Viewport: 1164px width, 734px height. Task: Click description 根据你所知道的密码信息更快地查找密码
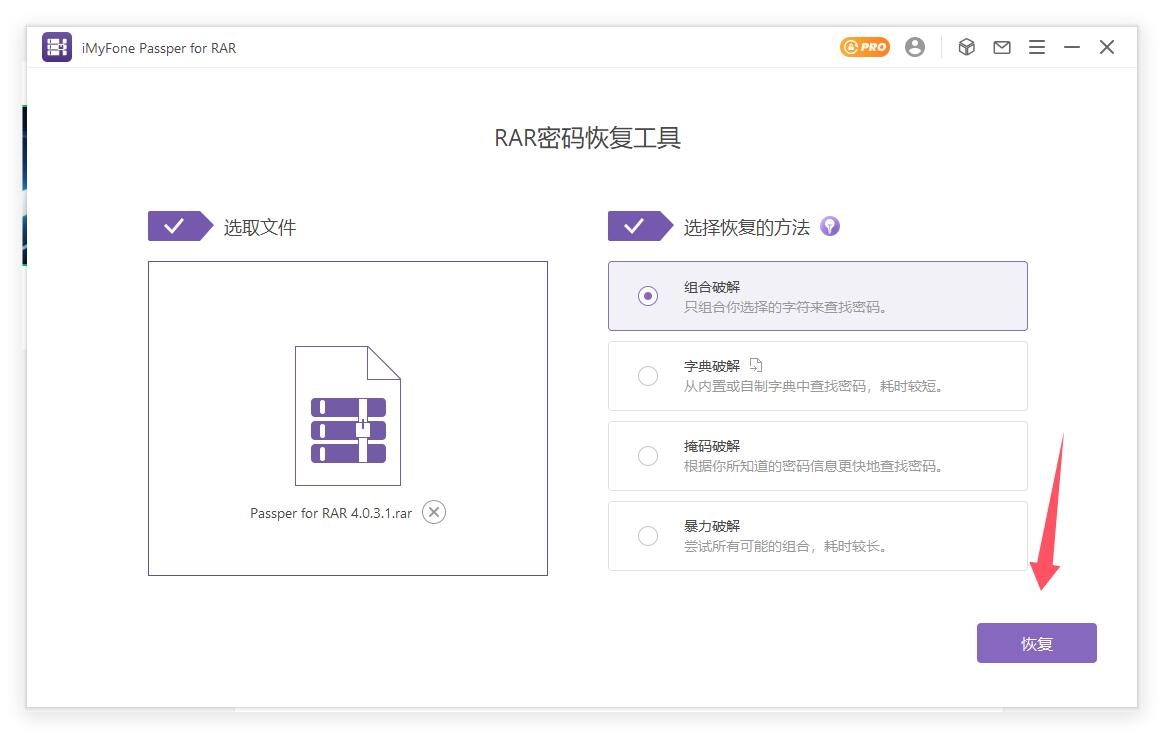point(813,467)
